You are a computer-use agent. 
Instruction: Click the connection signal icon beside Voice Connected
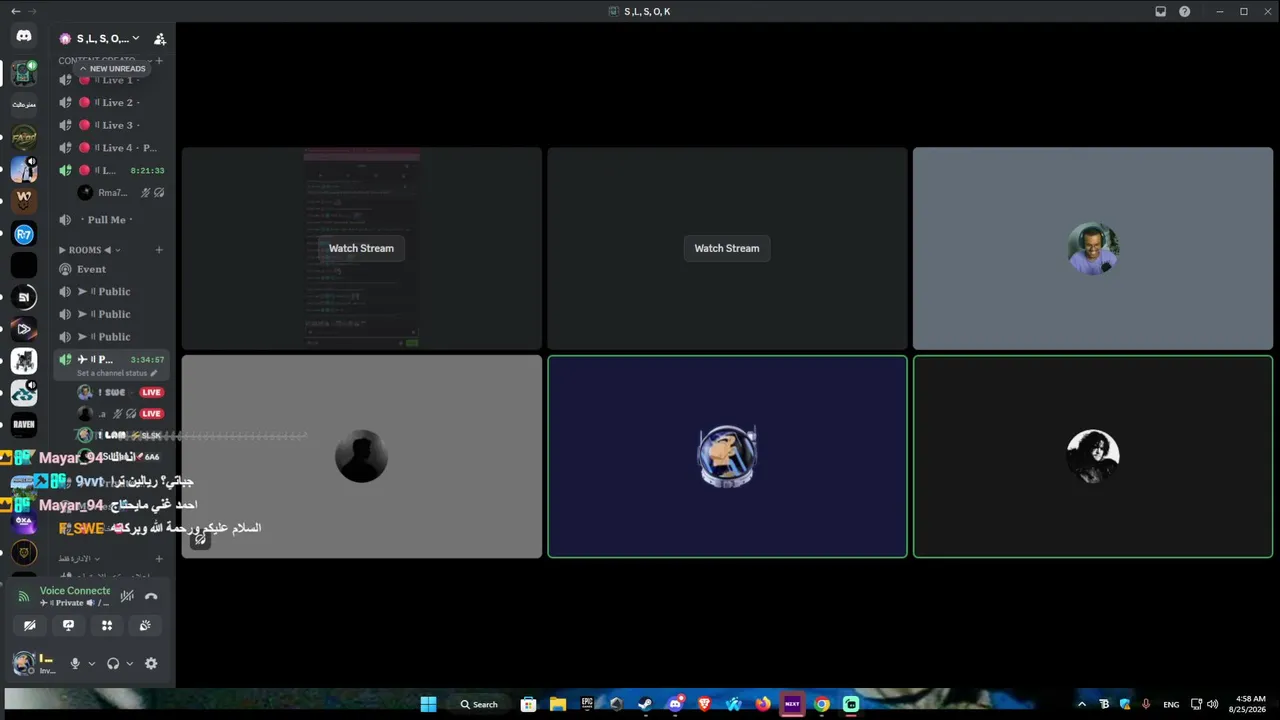tap(24, 596)
